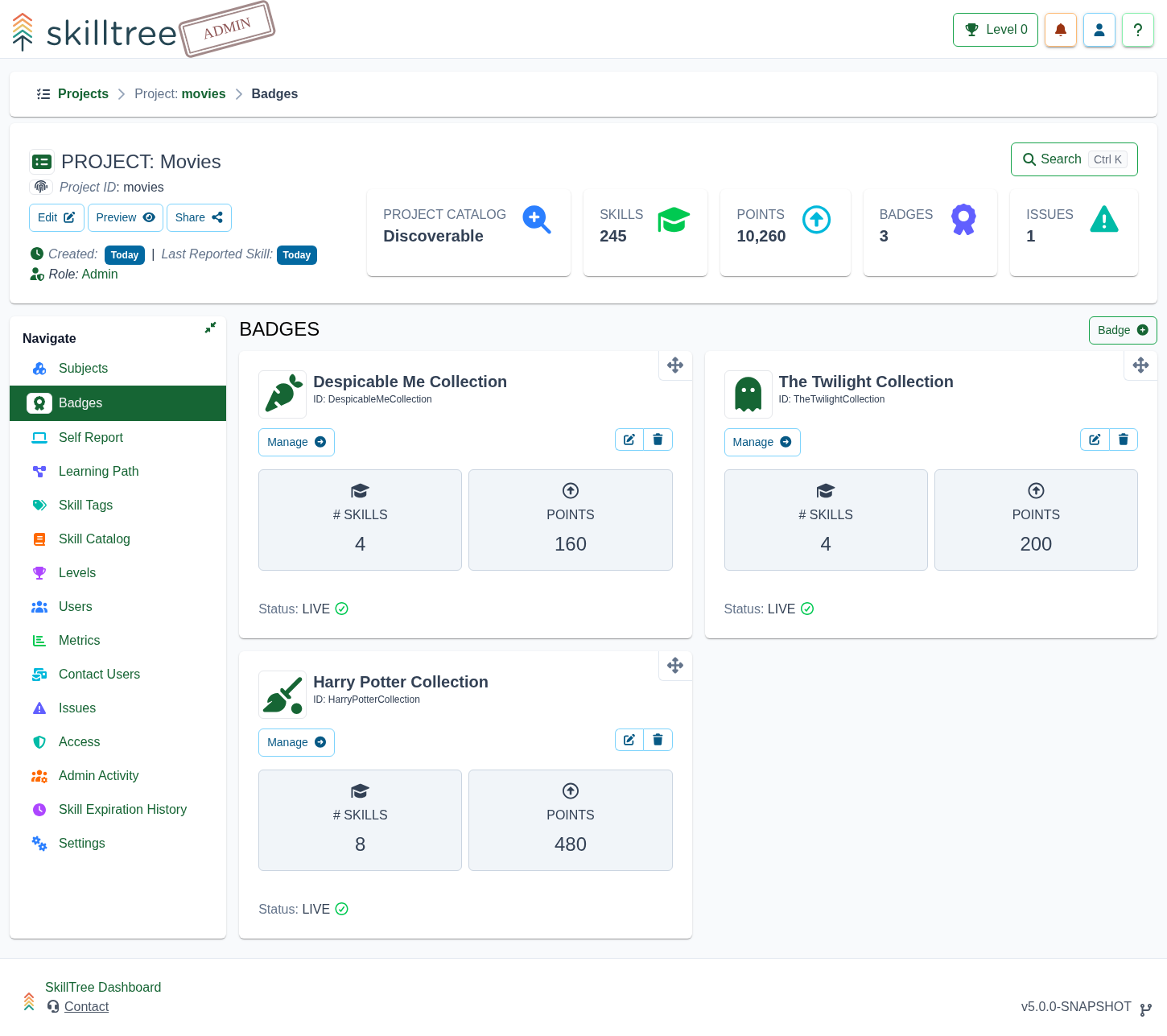
Task: Edit the Movies project
Action: (x=56, y=217)
